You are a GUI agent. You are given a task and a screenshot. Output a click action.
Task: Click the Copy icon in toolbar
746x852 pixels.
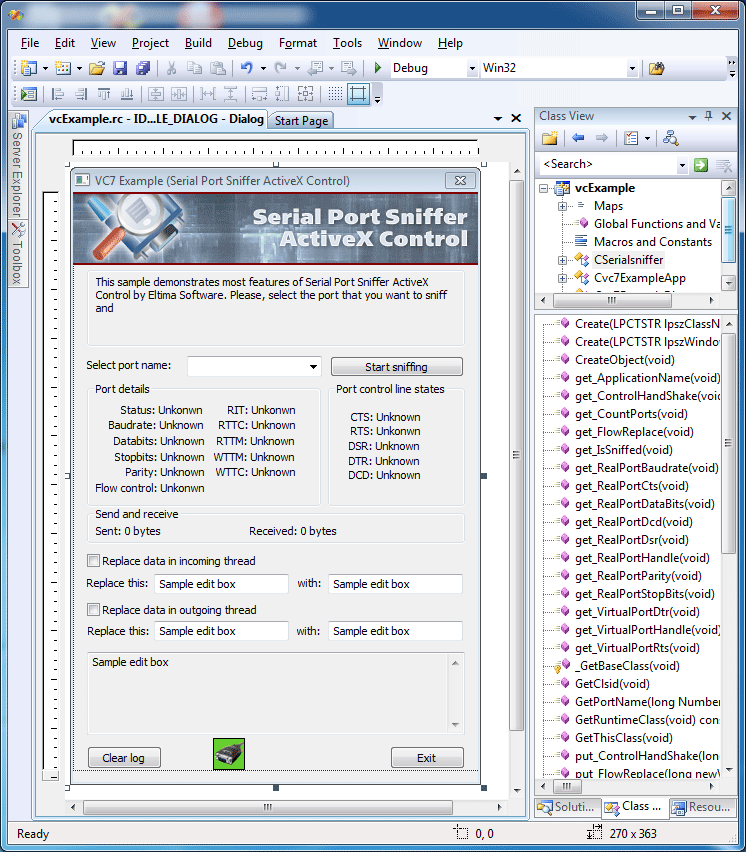(194, 68)
